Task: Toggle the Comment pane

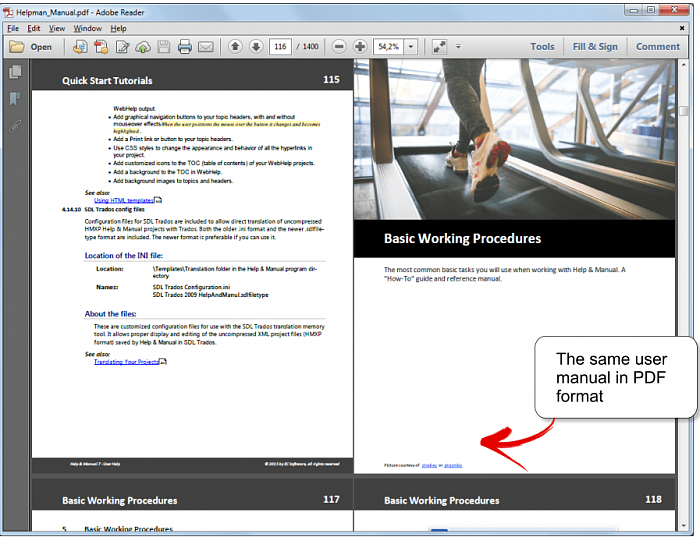Action: (x=657, y=47)
